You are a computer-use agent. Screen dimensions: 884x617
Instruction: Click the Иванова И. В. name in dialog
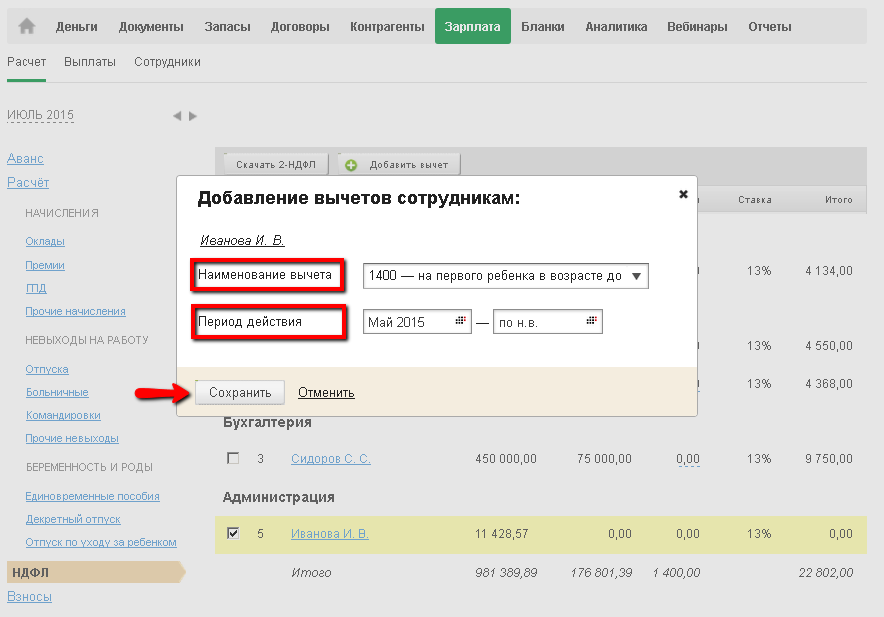242,241
